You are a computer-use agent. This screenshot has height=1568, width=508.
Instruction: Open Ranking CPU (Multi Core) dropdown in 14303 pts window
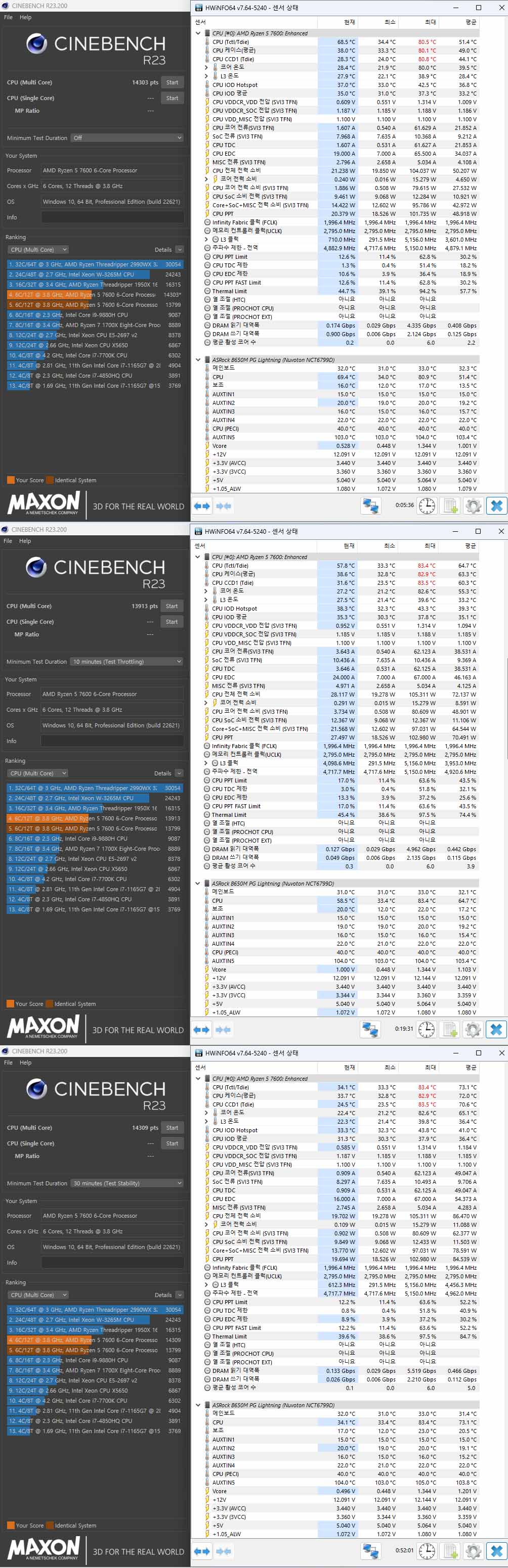(x=38, y=250)
